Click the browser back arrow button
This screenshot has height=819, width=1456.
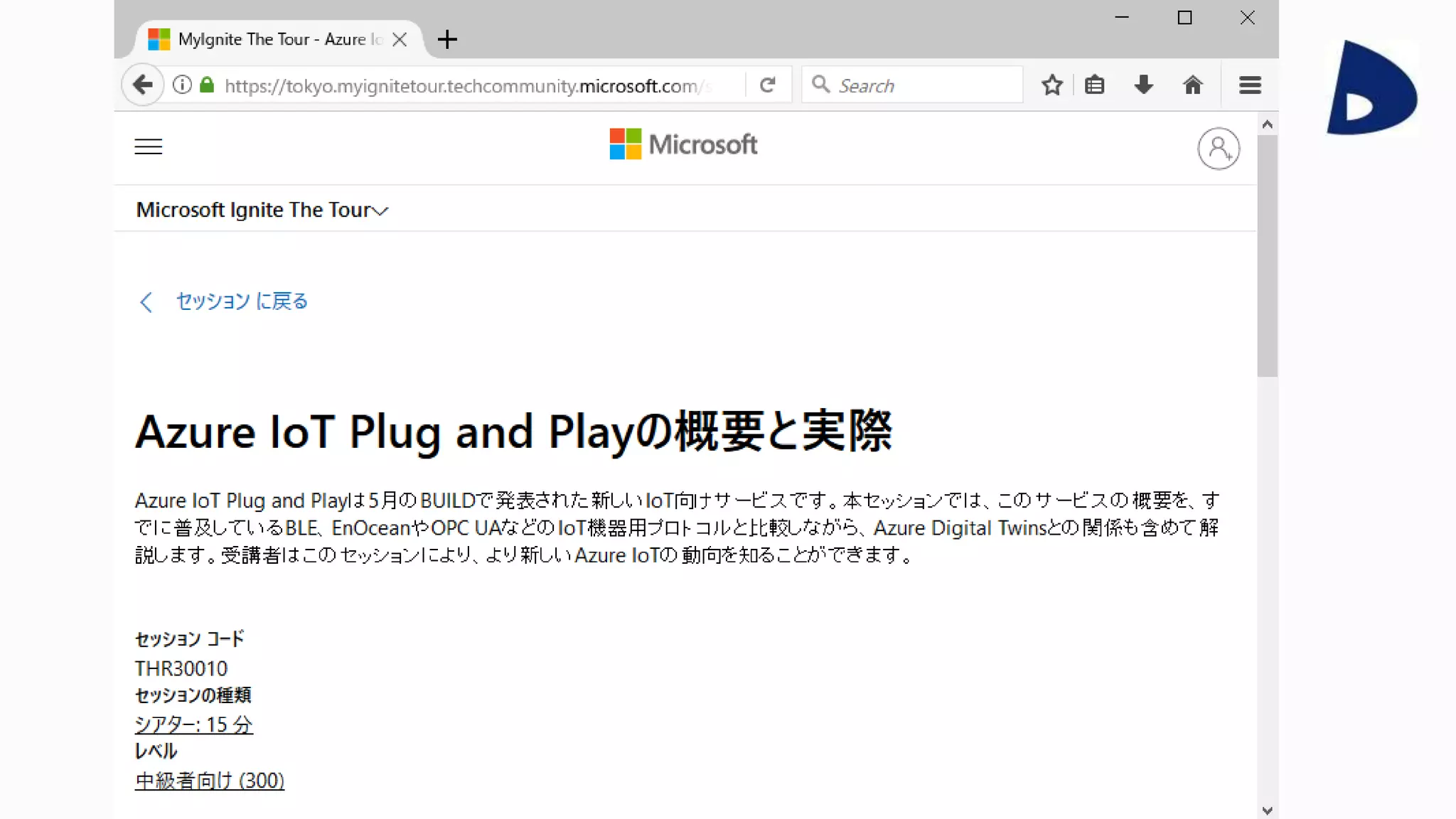[x=143, y=85]
